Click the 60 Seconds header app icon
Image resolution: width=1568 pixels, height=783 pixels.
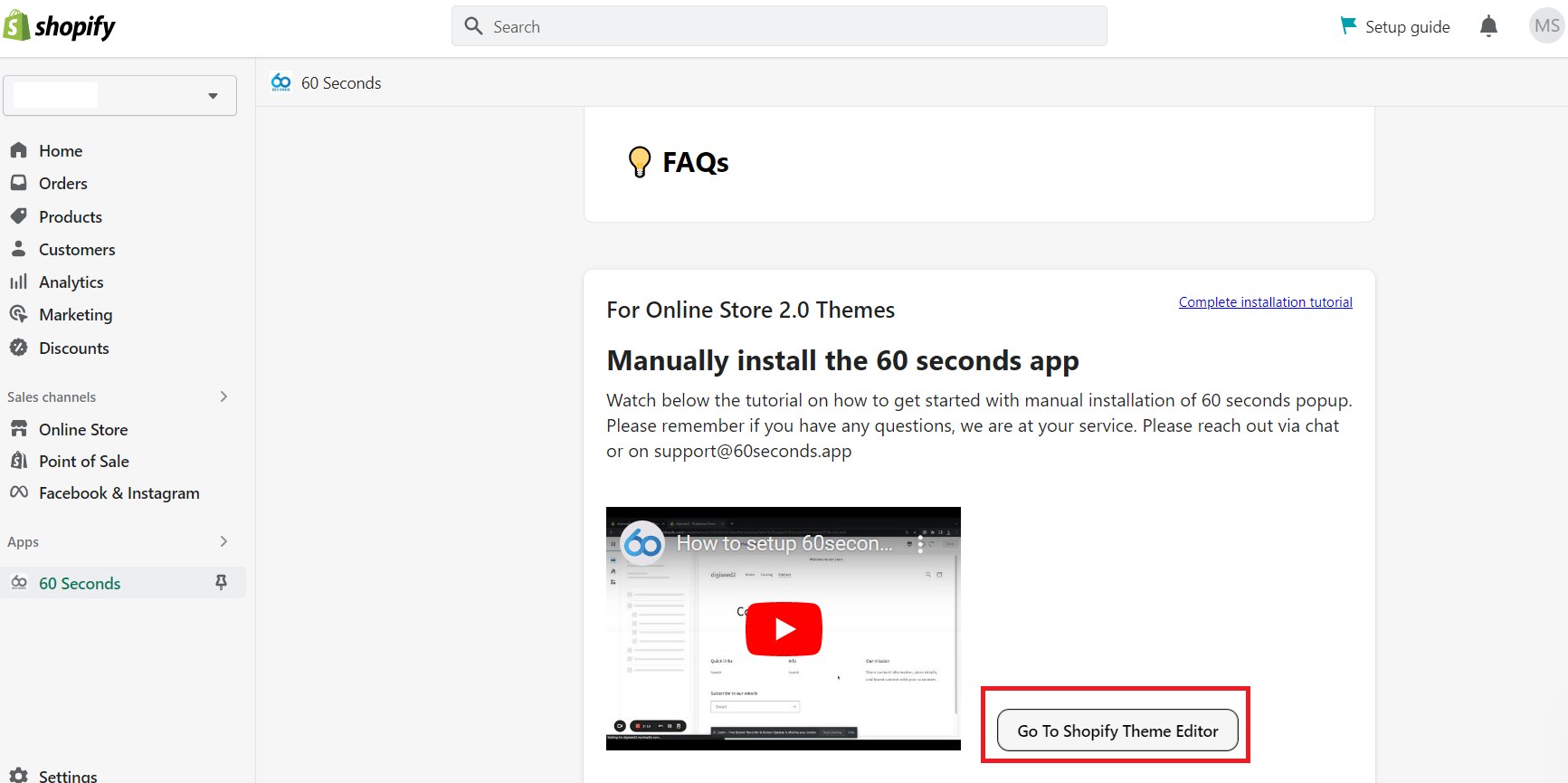coord(281,82)
